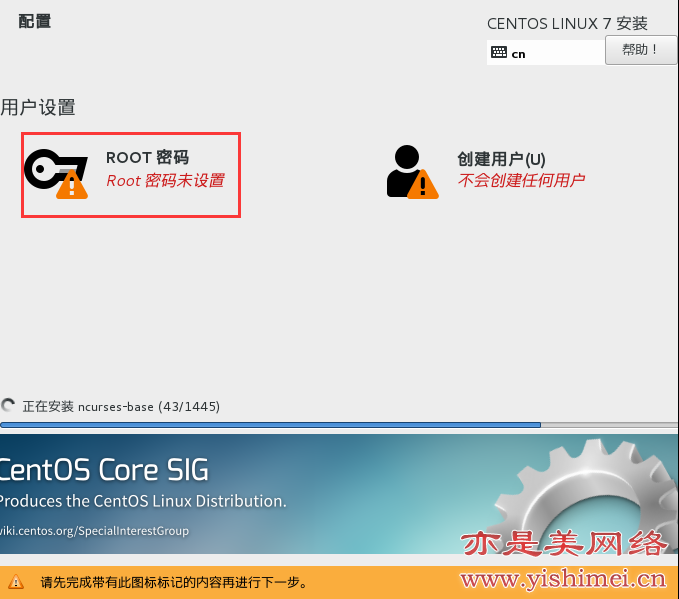
Task: Click the CentOS Core SIG banner heading
Action: click(x=104, y=470)
